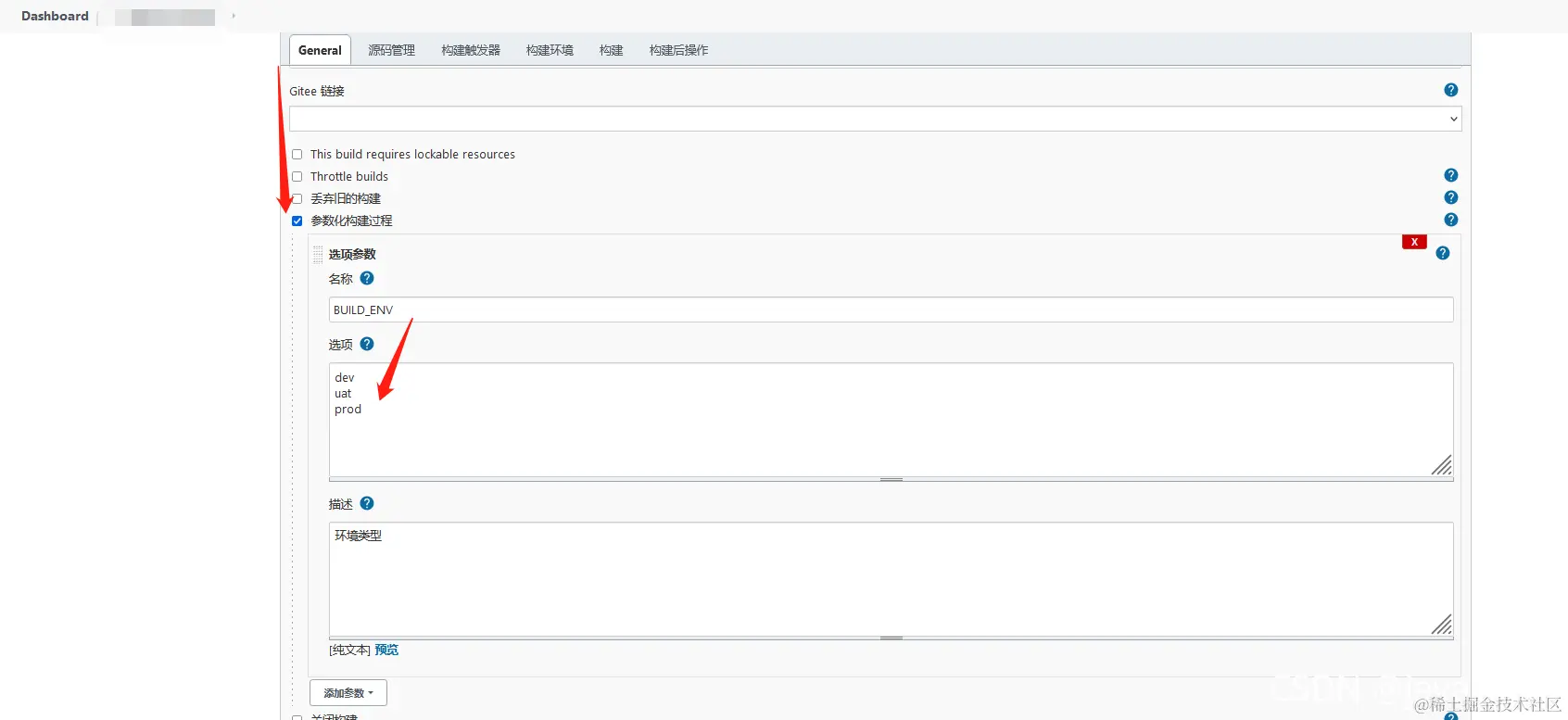Open help for Gitee 链接
1568x720 pixels.
[1451, 90]
